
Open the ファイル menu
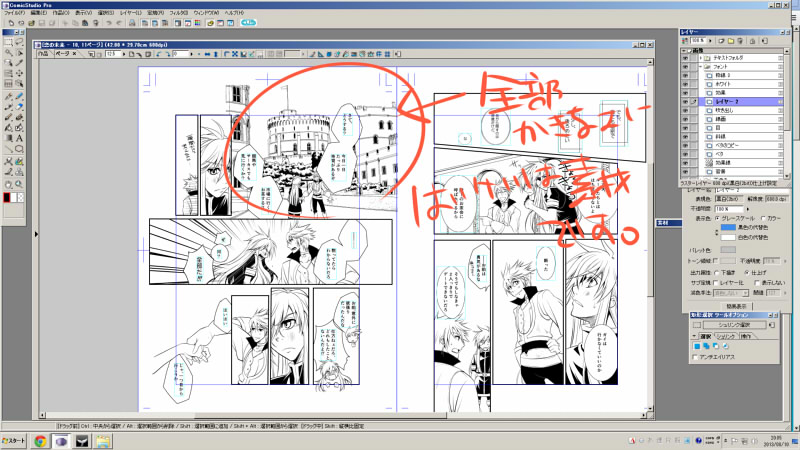tap(15, 13)
